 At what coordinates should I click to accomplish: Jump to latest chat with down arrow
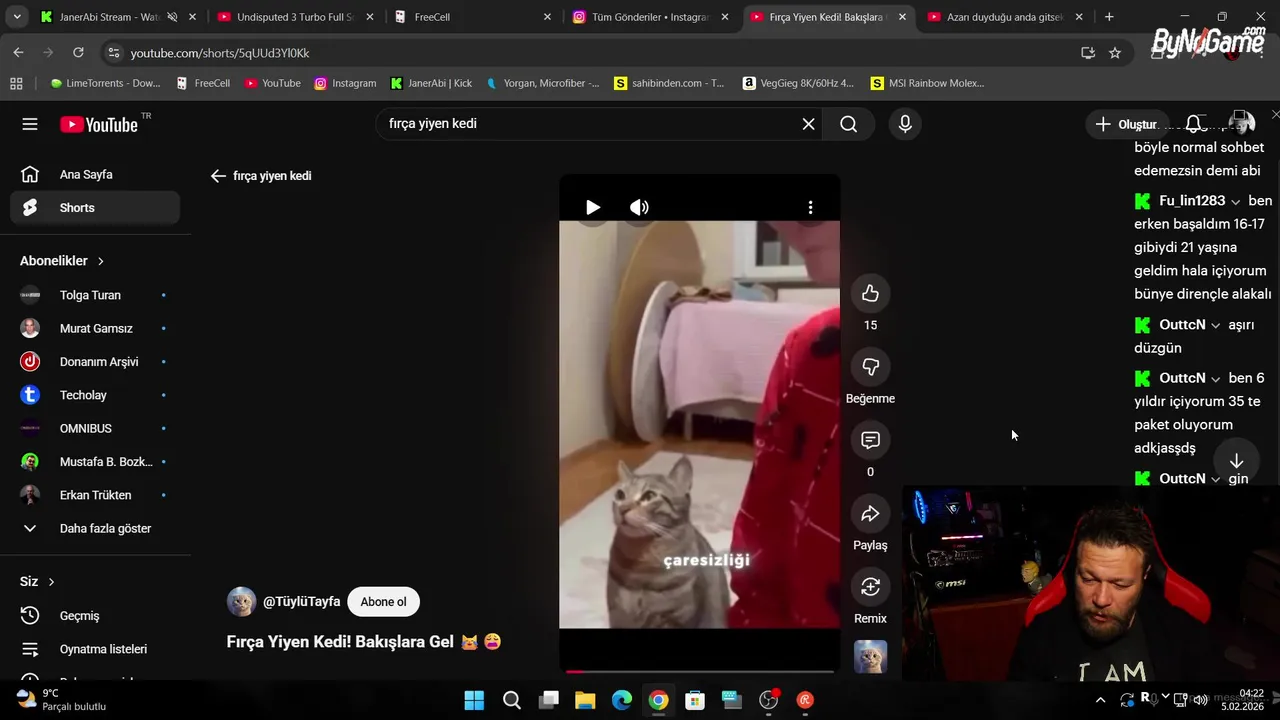(1236, 461)
